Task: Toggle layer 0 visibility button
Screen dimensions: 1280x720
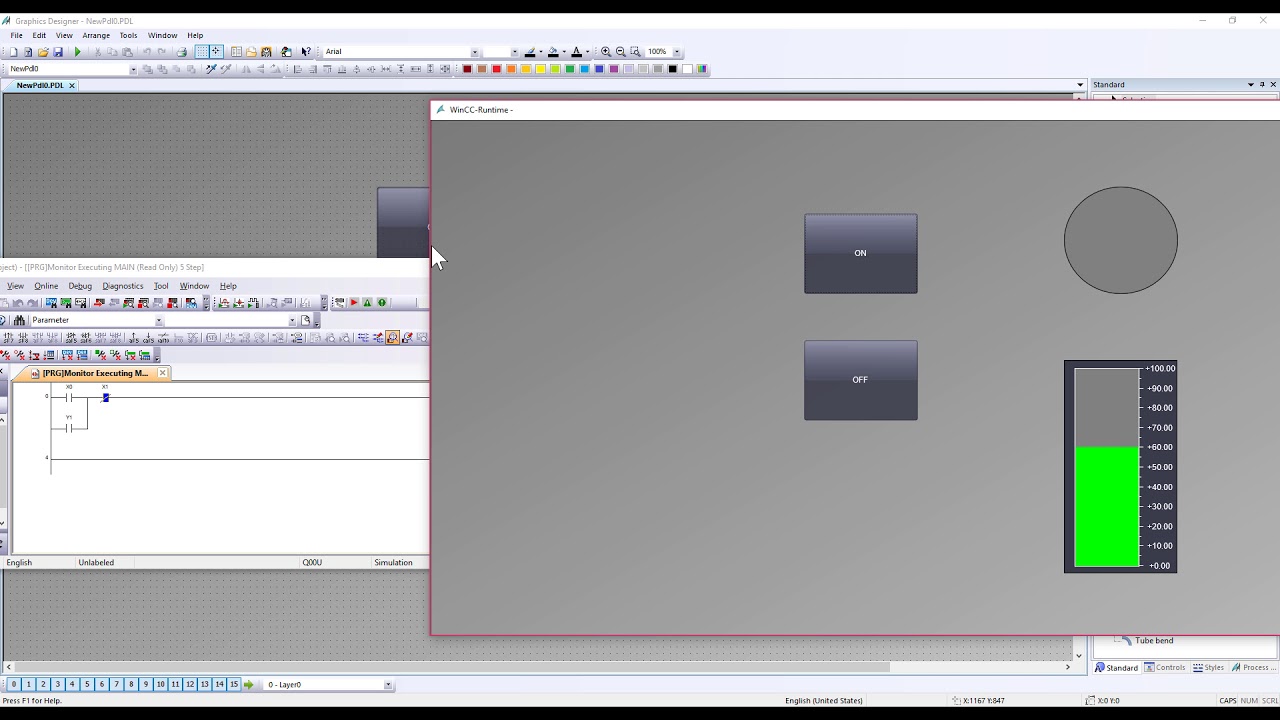Action: (13, 684)
